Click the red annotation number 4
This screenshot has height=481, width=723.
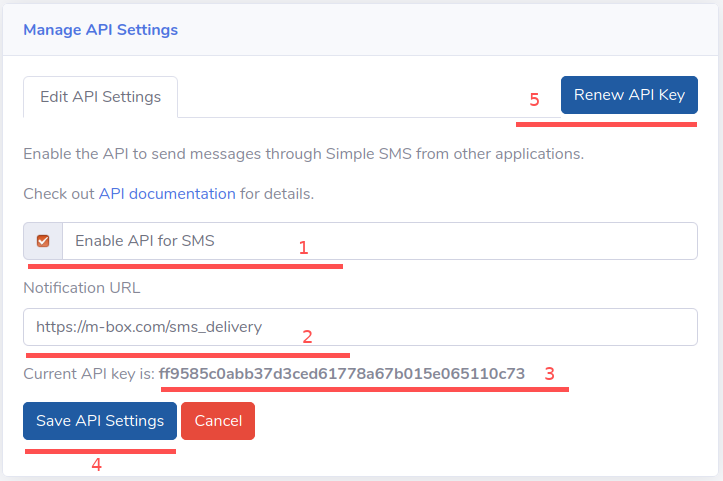coord(96,464)
